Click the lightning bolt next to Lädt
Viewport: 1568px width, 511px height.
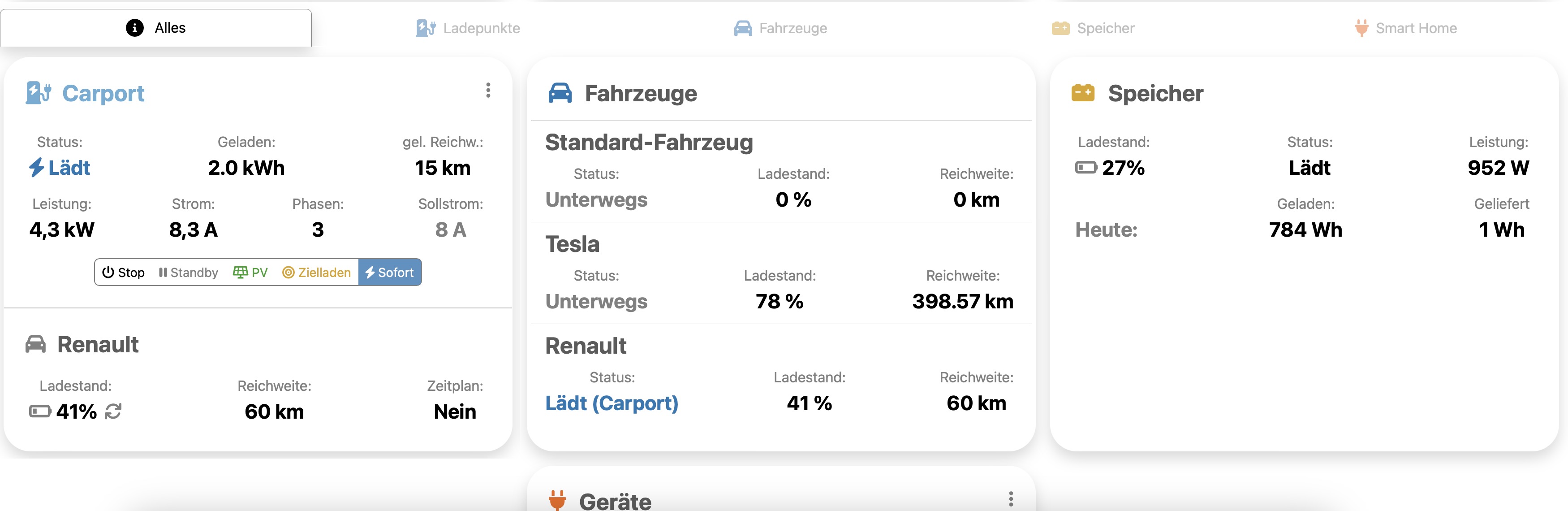coord(37,168)
